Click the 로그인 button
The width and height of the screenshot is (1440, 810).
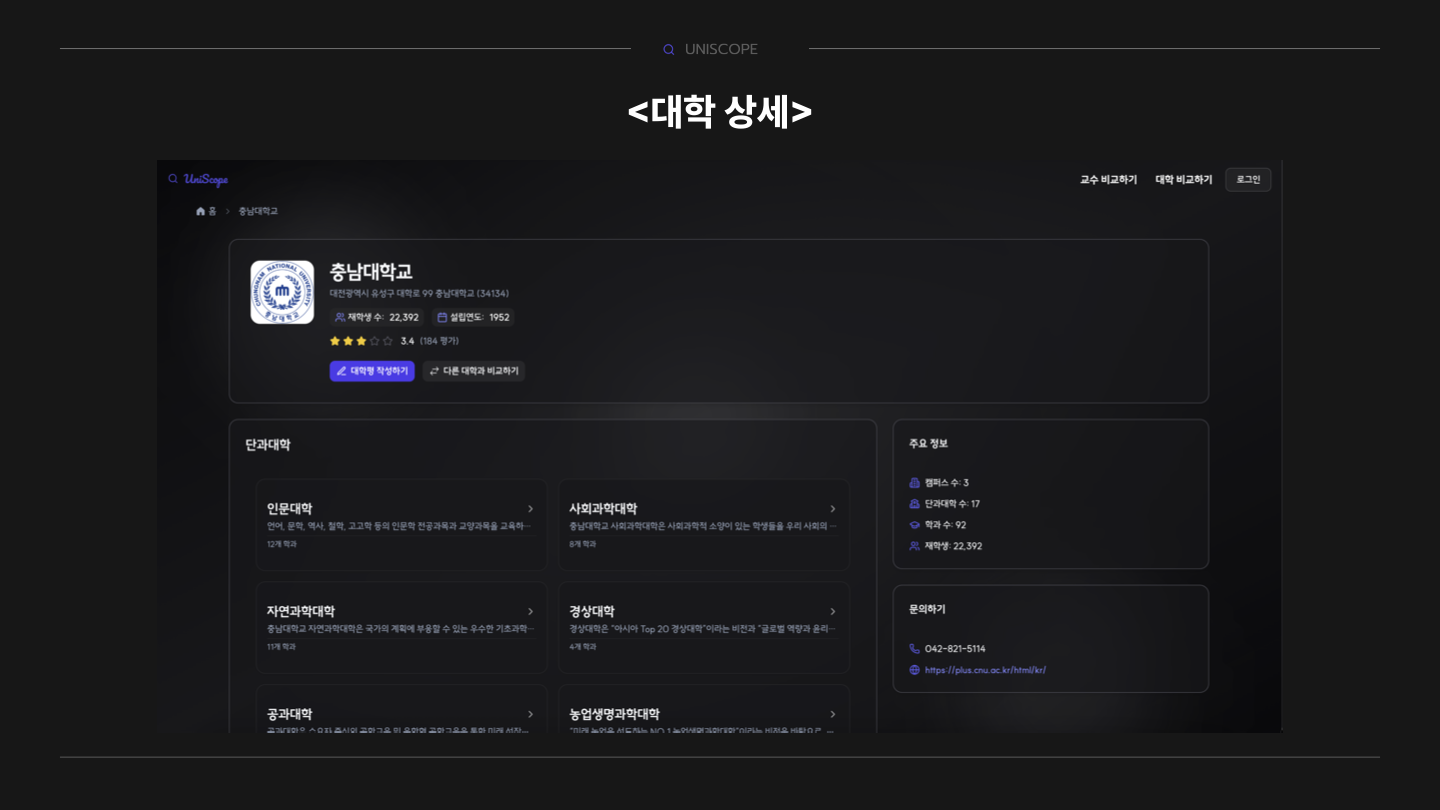click(1248, 180)
